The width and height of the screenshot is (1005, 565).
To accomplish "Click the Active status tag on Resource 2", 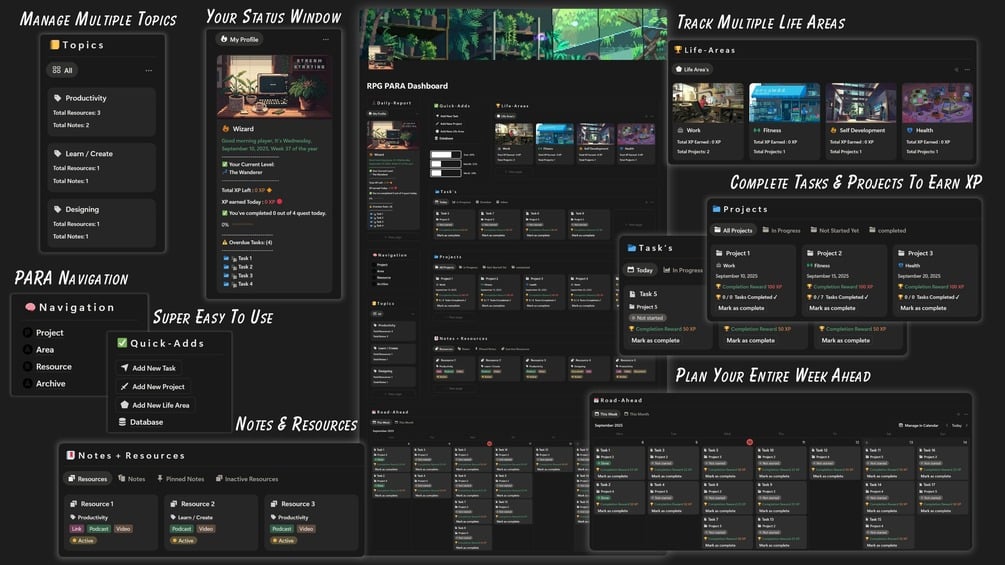I will tap(183, 541).
